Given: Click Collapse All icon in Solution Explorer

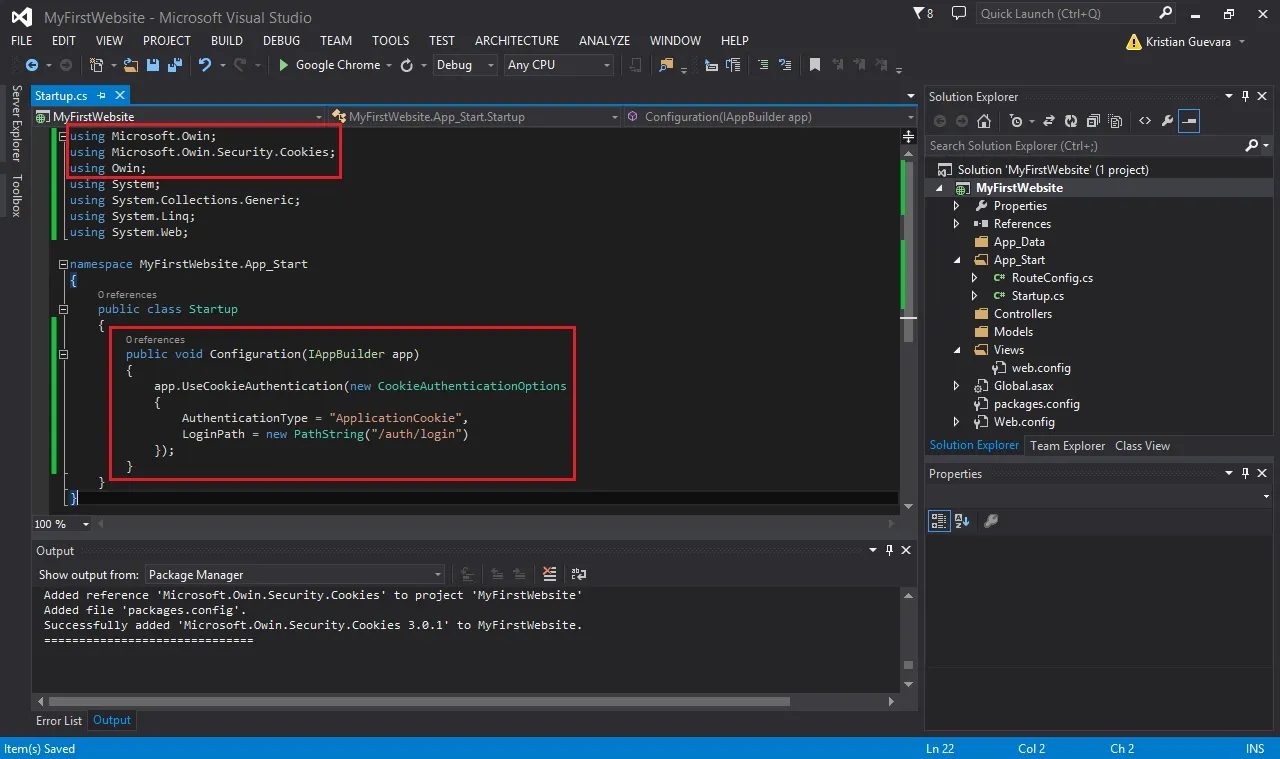Looking at the screenshot, I should 1092,121.
